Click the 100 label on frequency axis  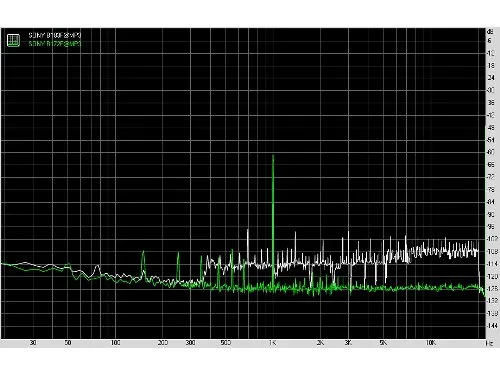115,343
